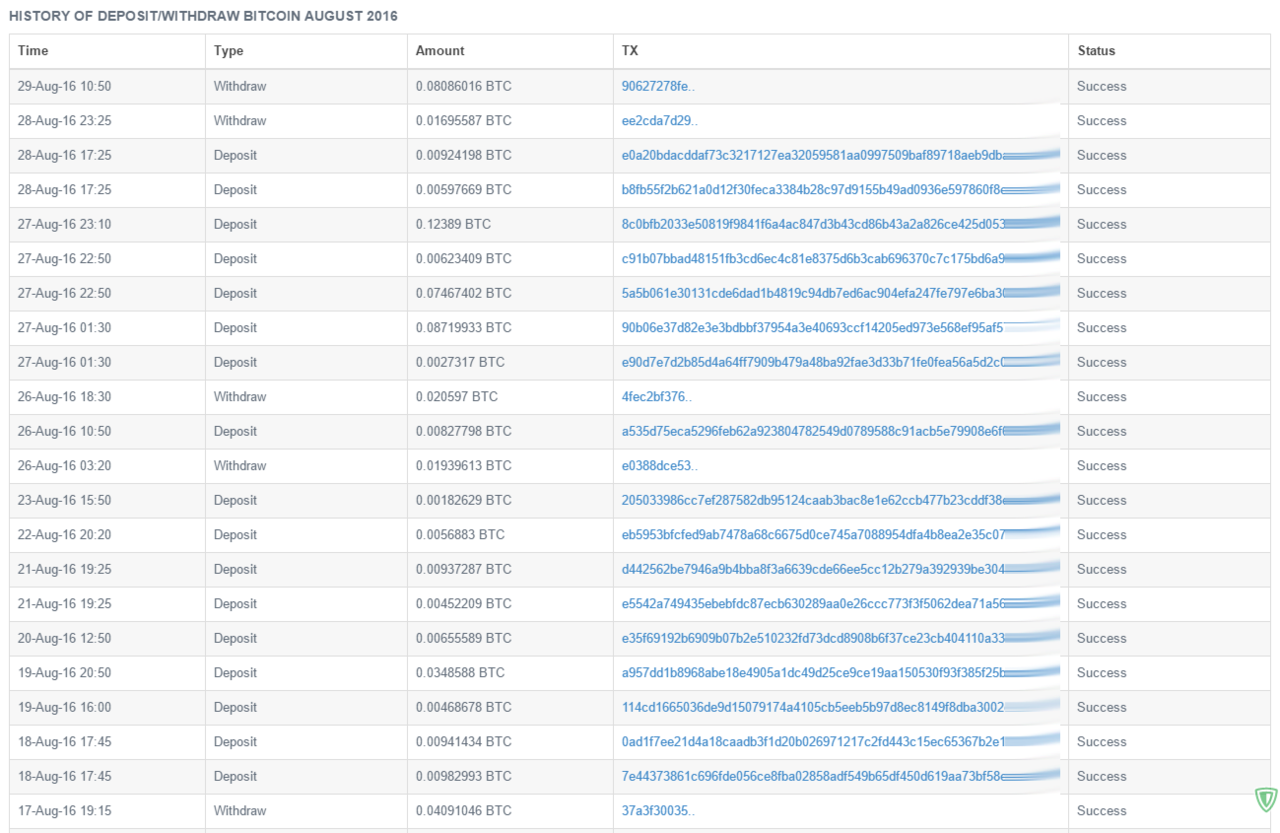Click the green shield icon at bottom right
The image size is (1280, 833).
[1266, 799]
